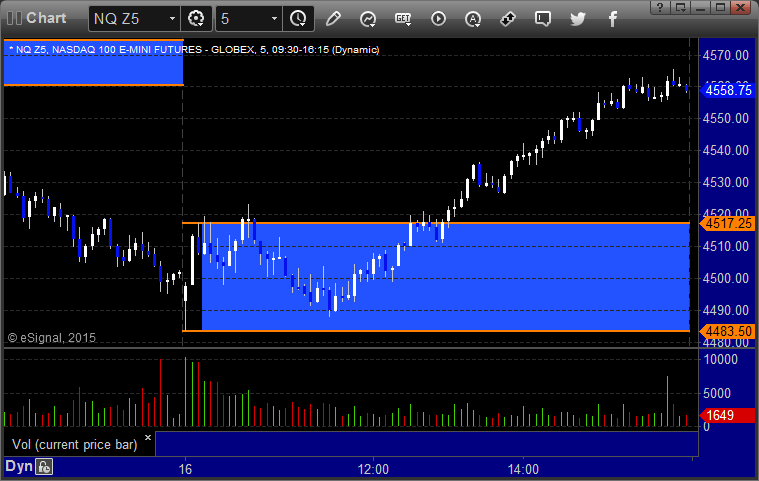
Task: Click the NQ Z5 NASDAQ 100 E-MINI title text
Action: pyautogui.click(x=194, y=49)
